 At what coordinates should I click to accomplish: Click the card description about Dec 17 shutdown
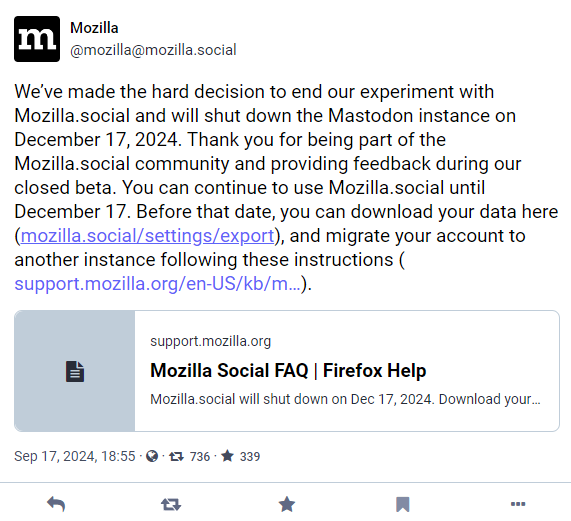345,399
